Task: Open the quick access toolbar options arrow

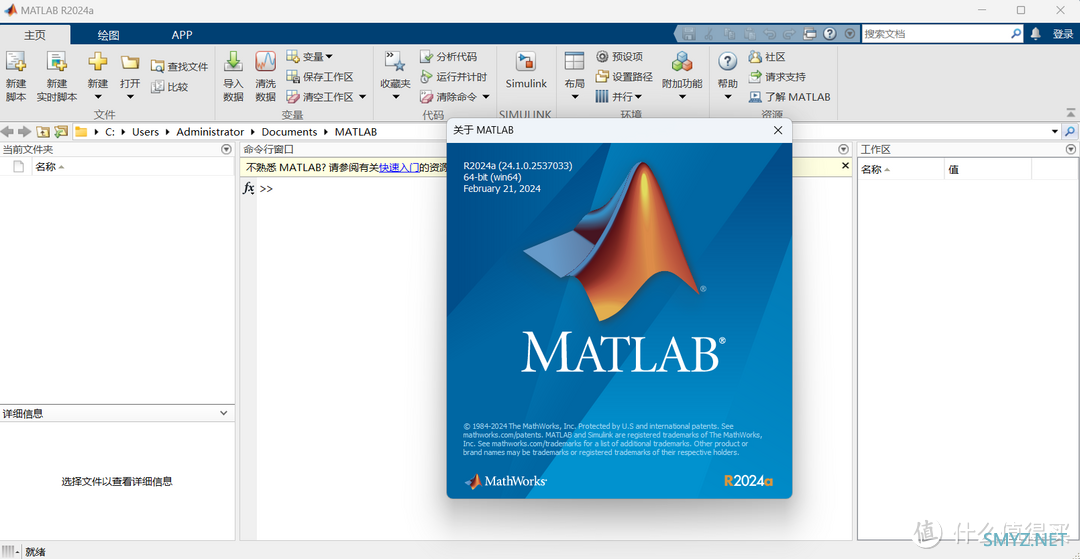Action: 850,33
